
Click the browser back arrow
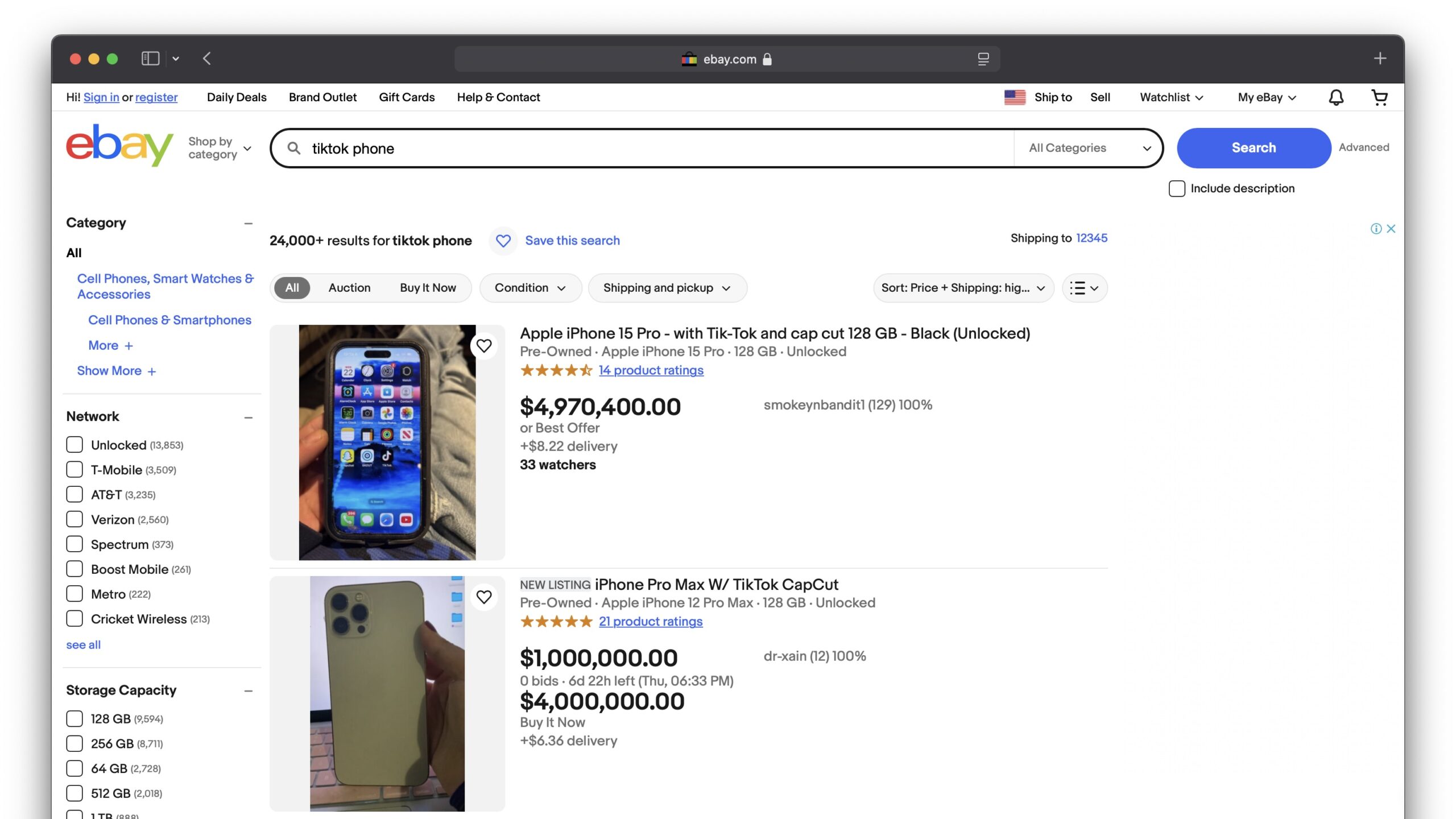[207, 59]
